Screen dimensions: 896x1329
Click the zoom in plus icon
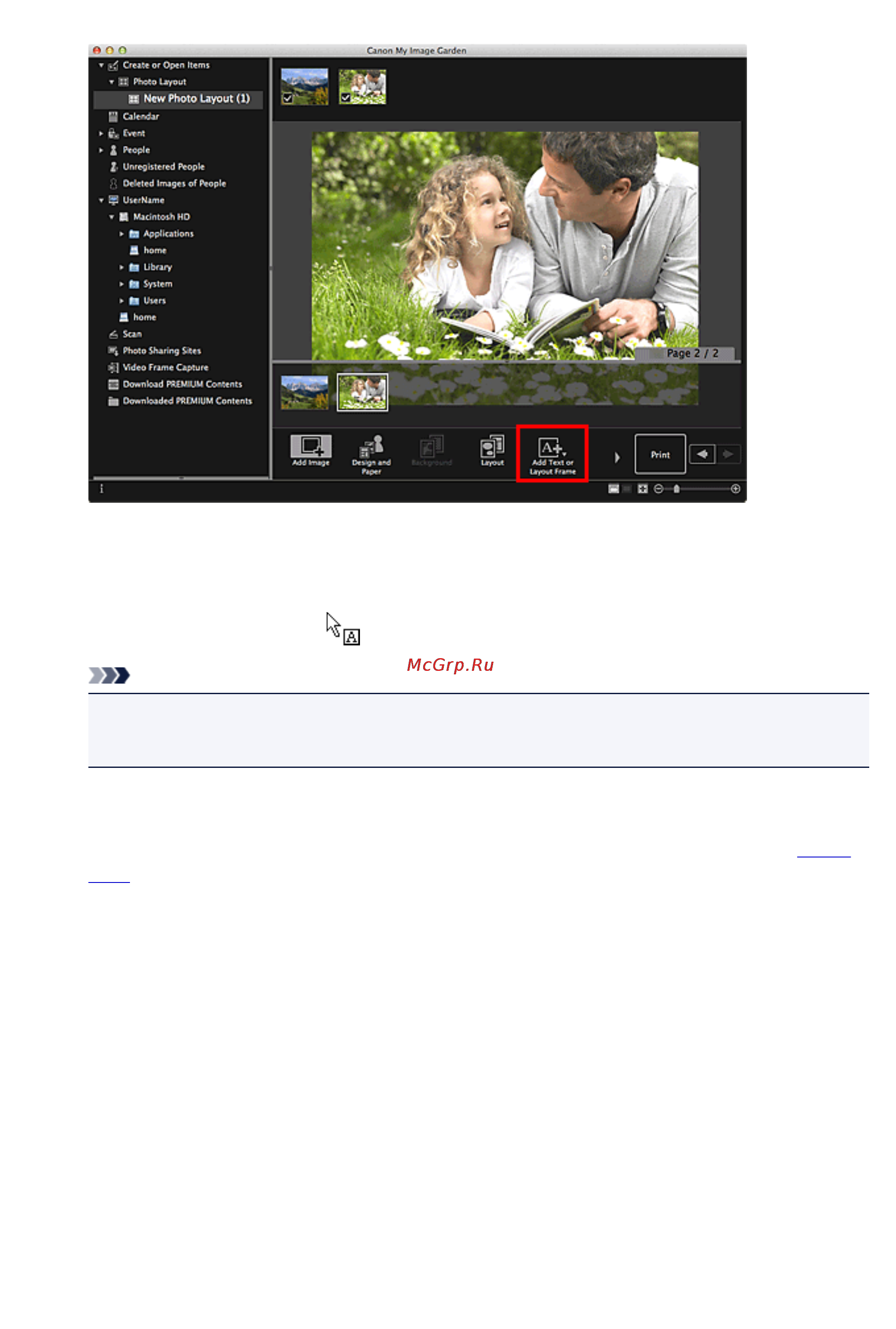pyautogui.click(x=735, y=489)
